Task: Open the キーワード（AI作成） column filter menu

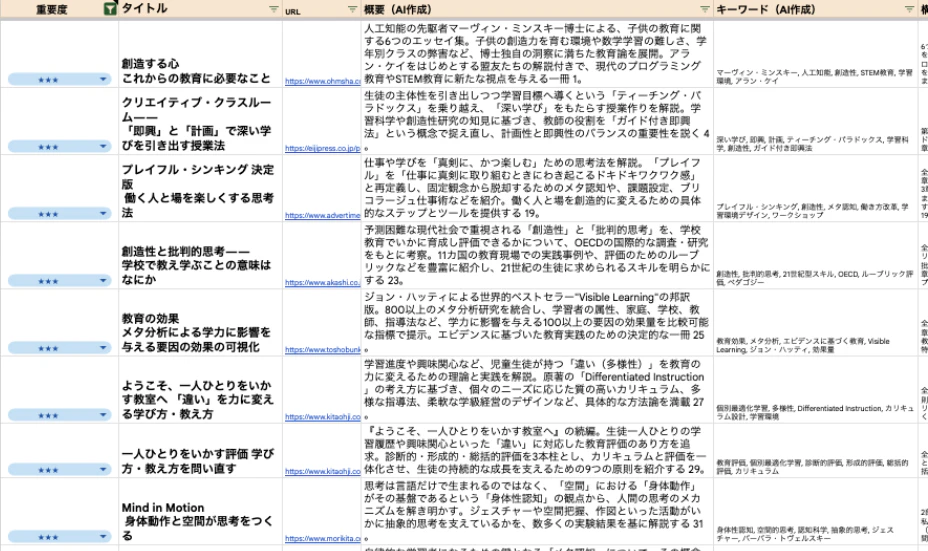Action: coord(909,9)
